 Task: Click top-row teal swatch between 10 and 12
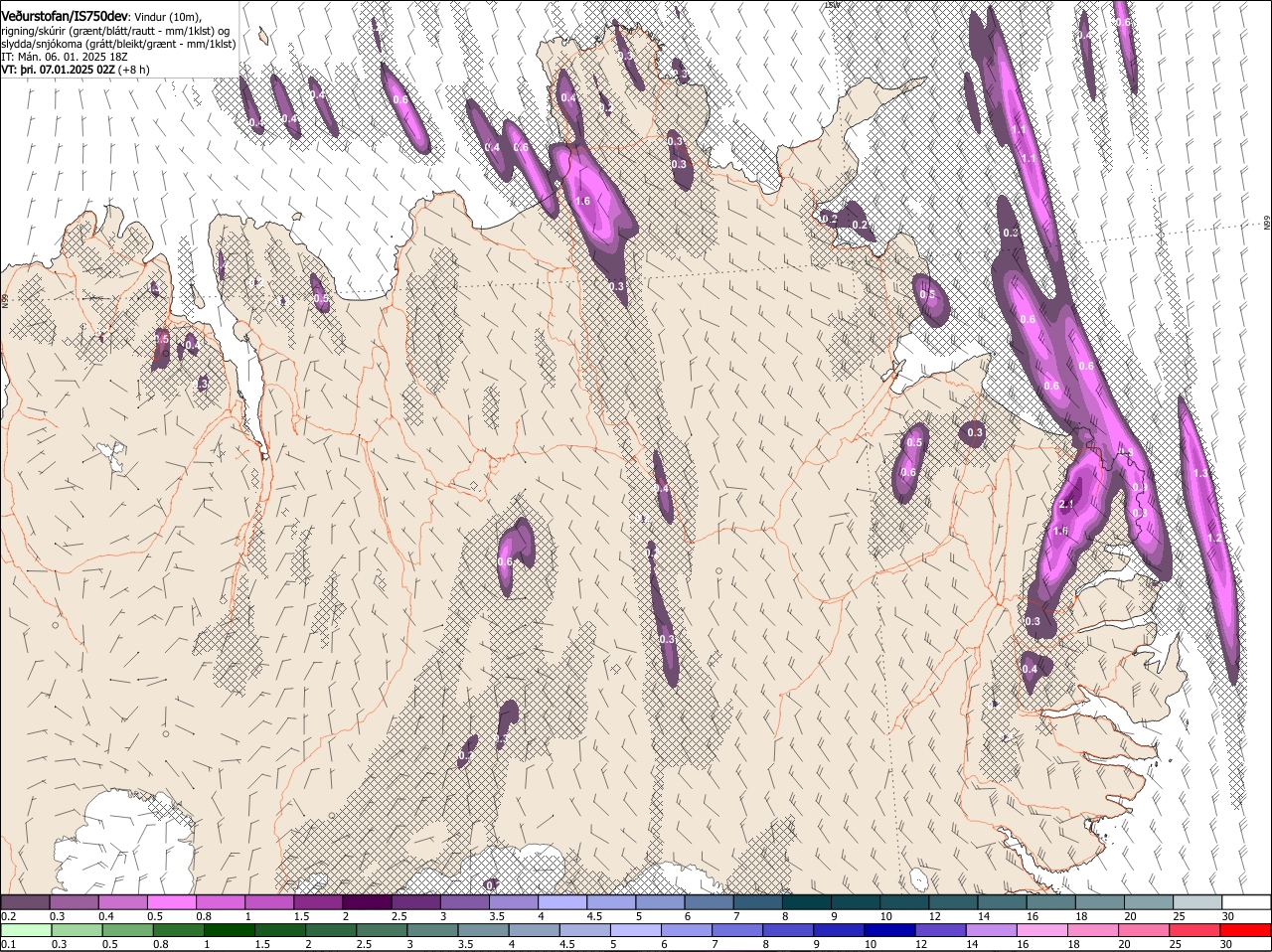903,901
